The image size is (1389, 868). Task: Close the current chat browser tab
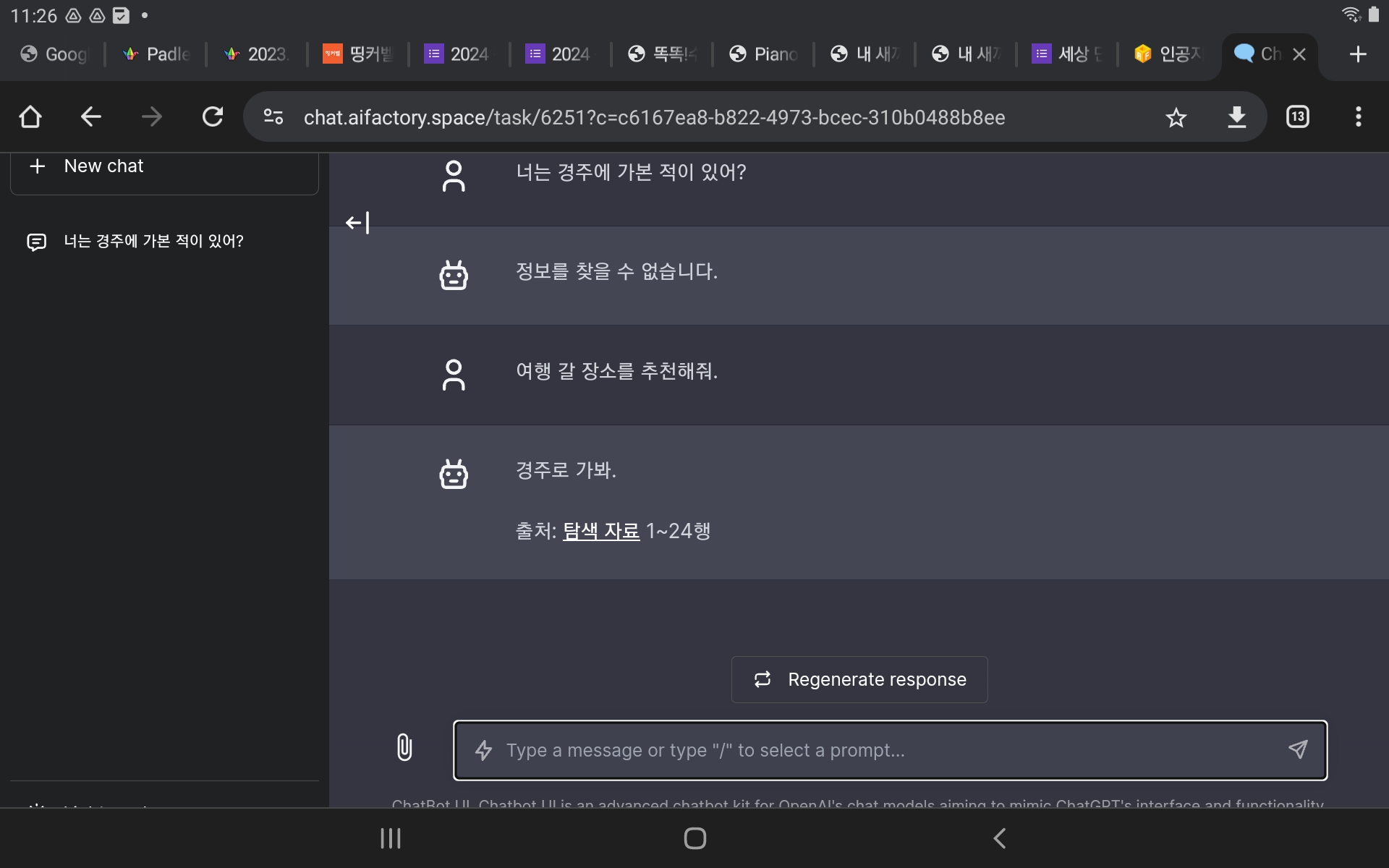click(x=1299, y=54)
